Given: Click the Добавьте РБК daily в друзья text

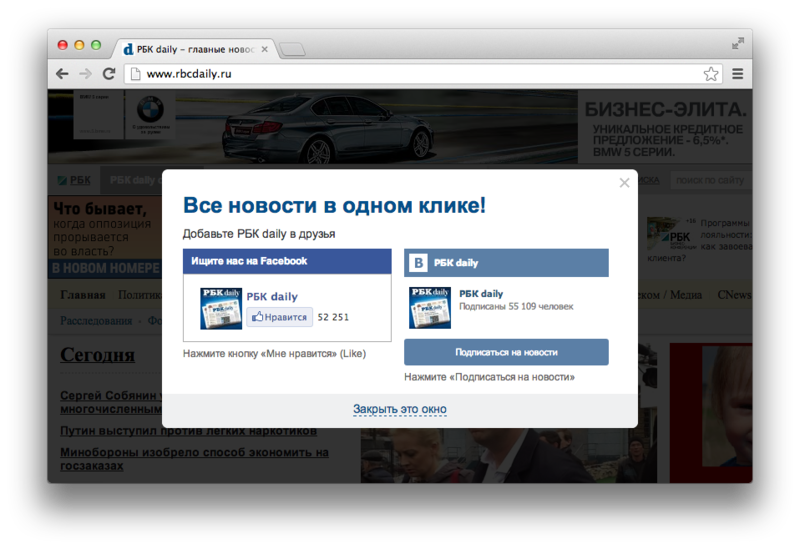Looking at the screenshot, I should [x=259, y=234].
